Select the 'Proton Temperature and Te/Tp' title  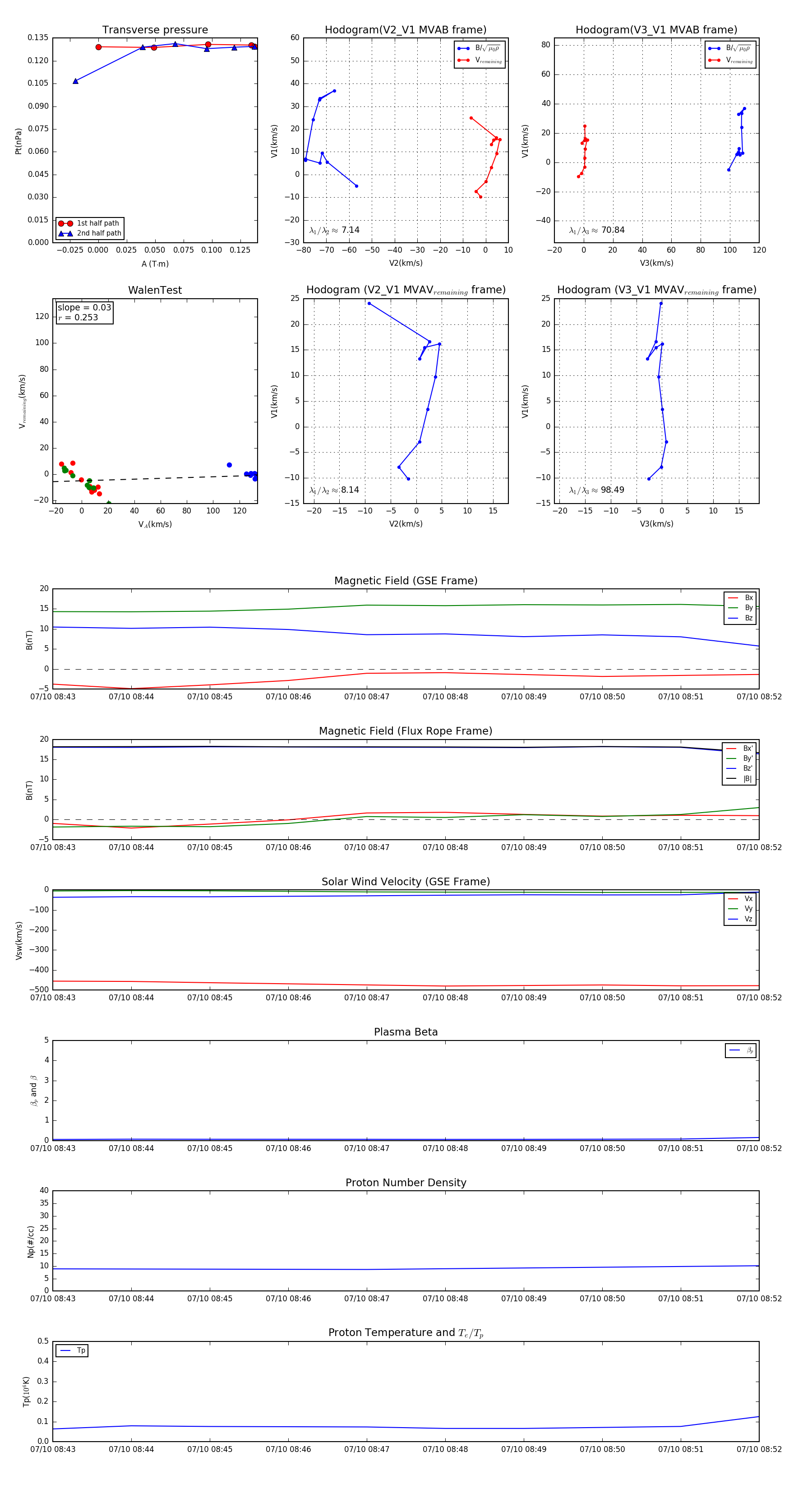406,1332
